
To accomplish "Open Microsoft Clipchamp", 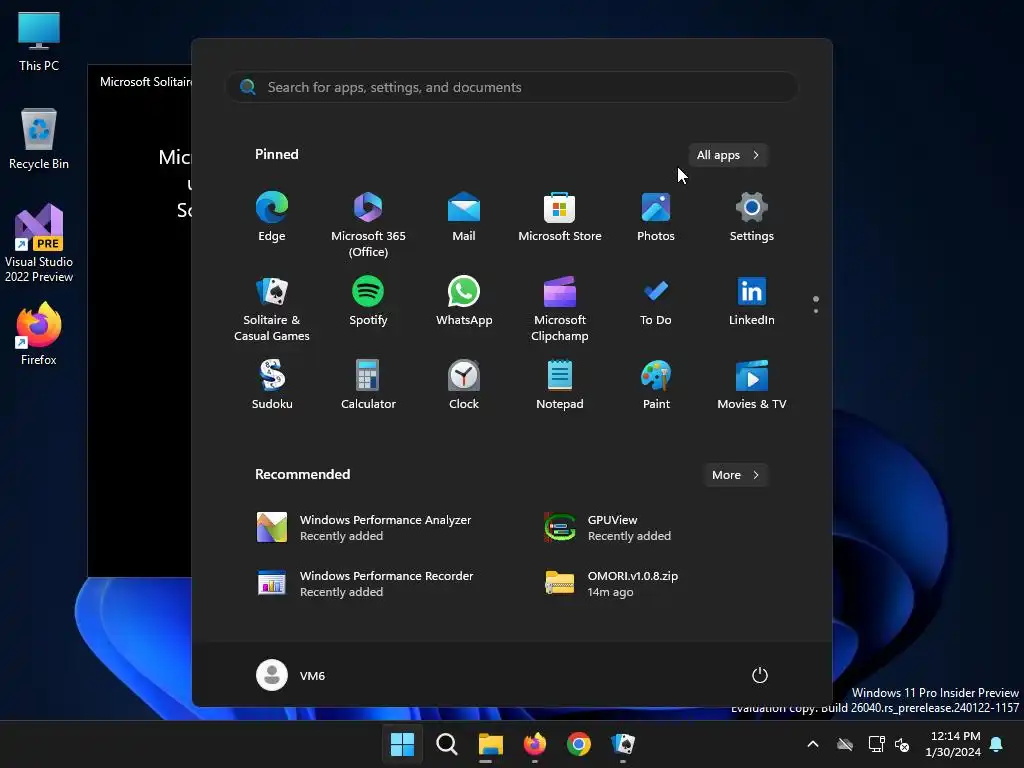I will pos(560,308).
